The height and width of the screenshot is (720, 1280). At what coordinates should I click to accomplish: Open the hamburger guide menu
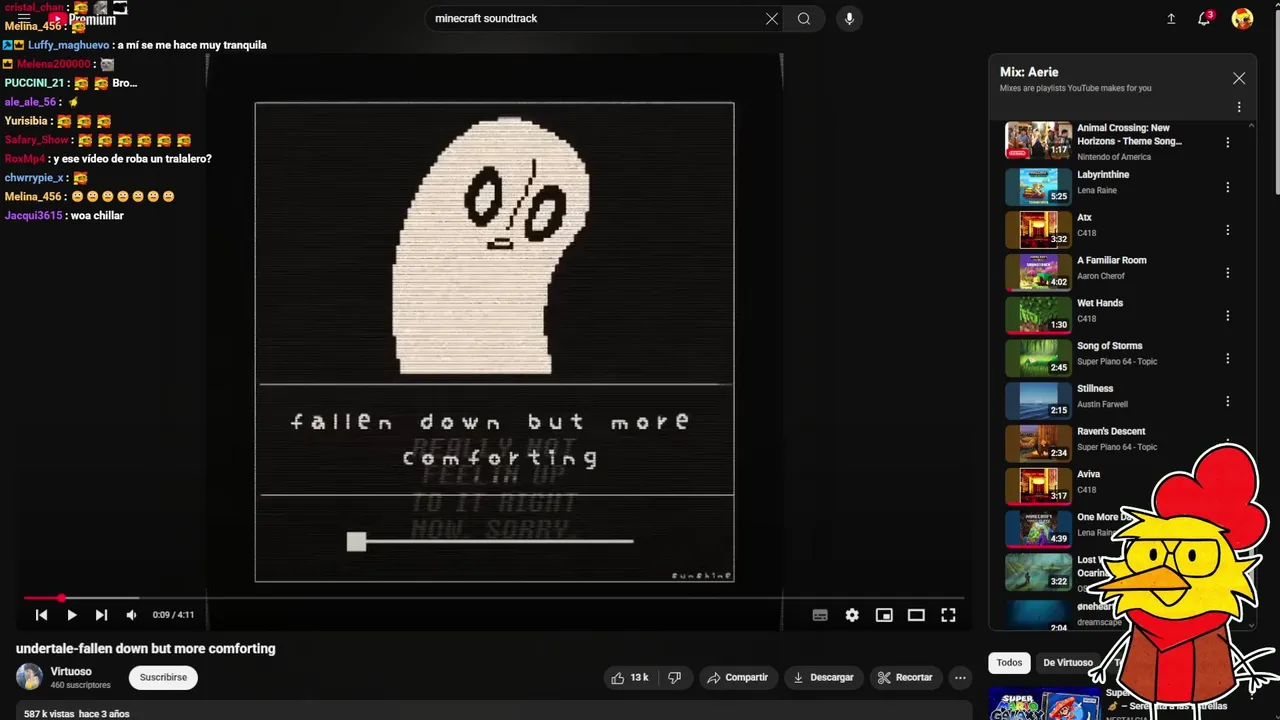24,19
